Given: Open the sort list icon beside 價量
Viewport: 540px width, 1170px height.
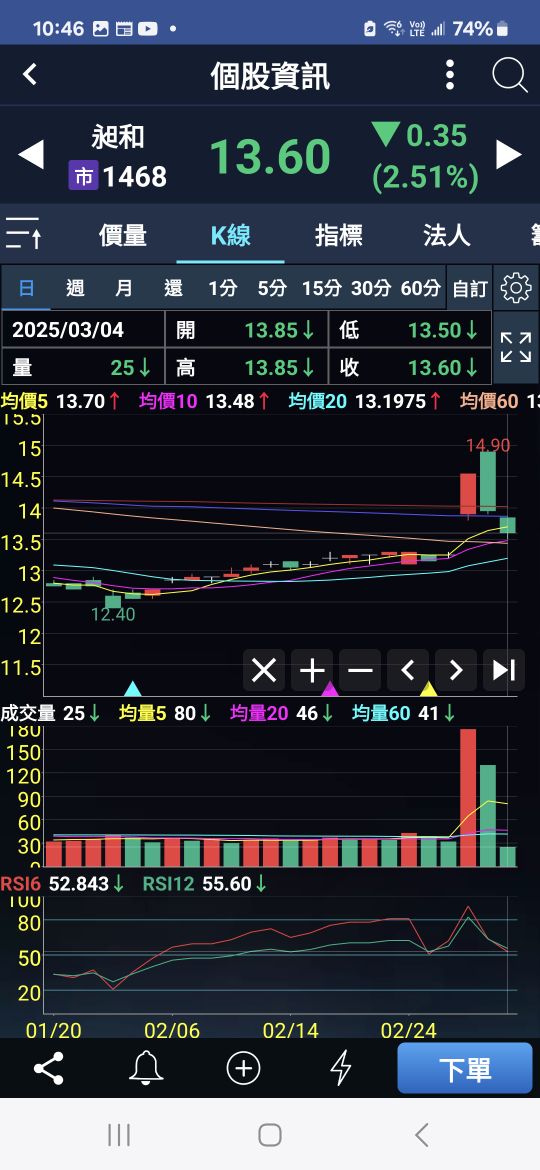Looking at the screenshot, I should tap(24, 234).
